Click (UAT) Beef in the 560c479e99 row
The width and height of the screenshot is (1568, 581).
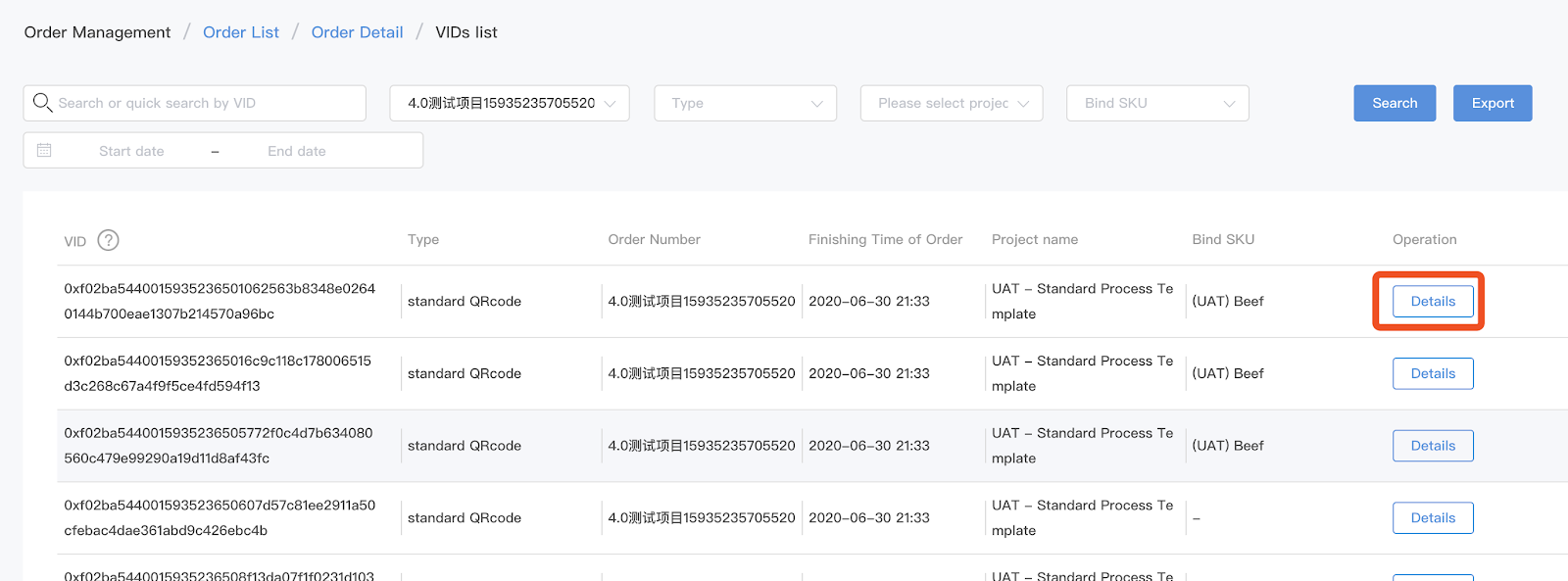pyautogui.click(x=1228, y=445)
